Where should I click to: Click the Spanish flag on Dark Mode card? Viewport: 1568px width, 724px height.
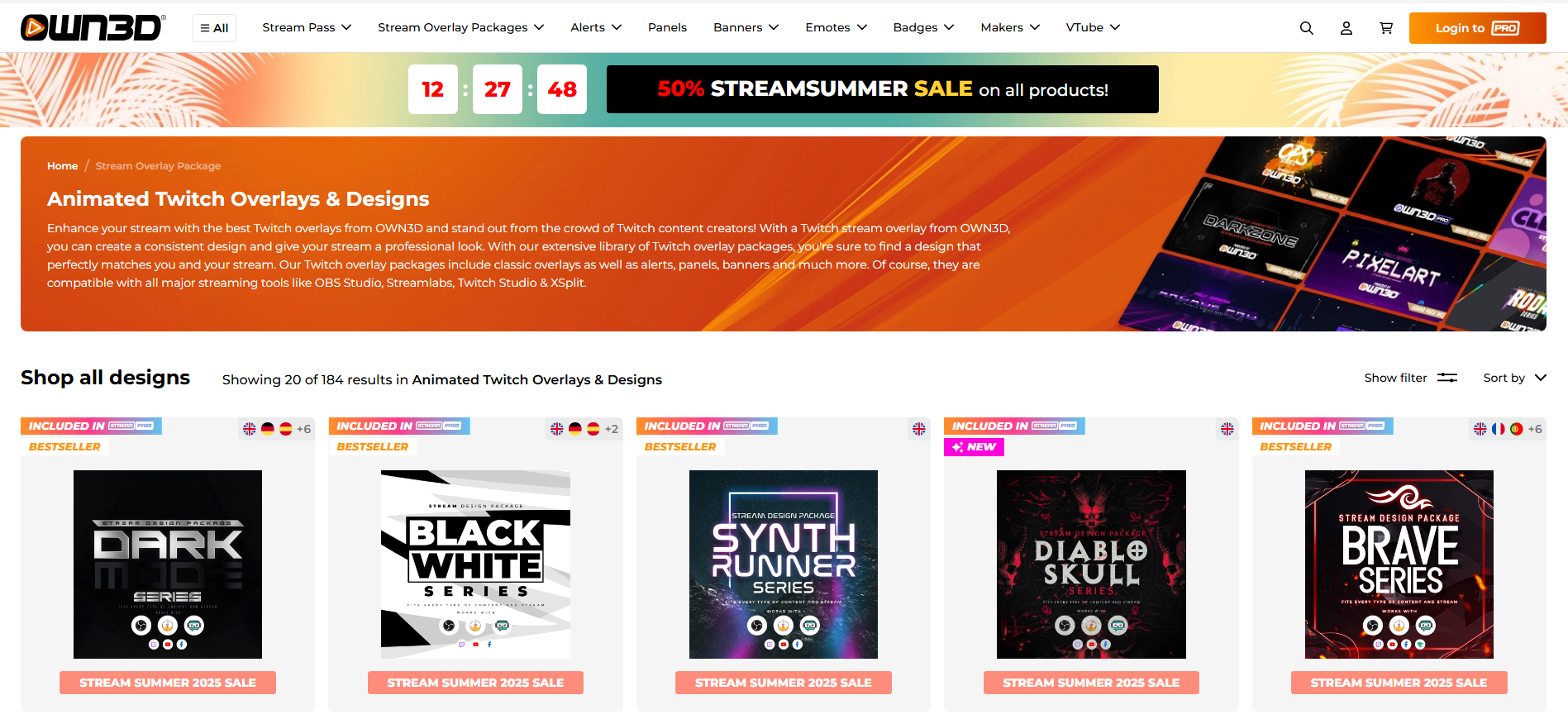[286, 429]
